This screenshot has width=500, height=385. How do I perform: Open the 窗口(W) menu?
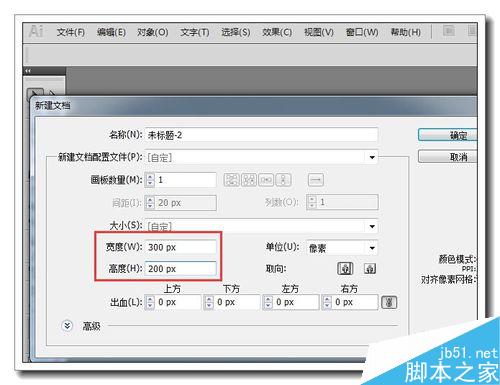[x=362, y=32]
